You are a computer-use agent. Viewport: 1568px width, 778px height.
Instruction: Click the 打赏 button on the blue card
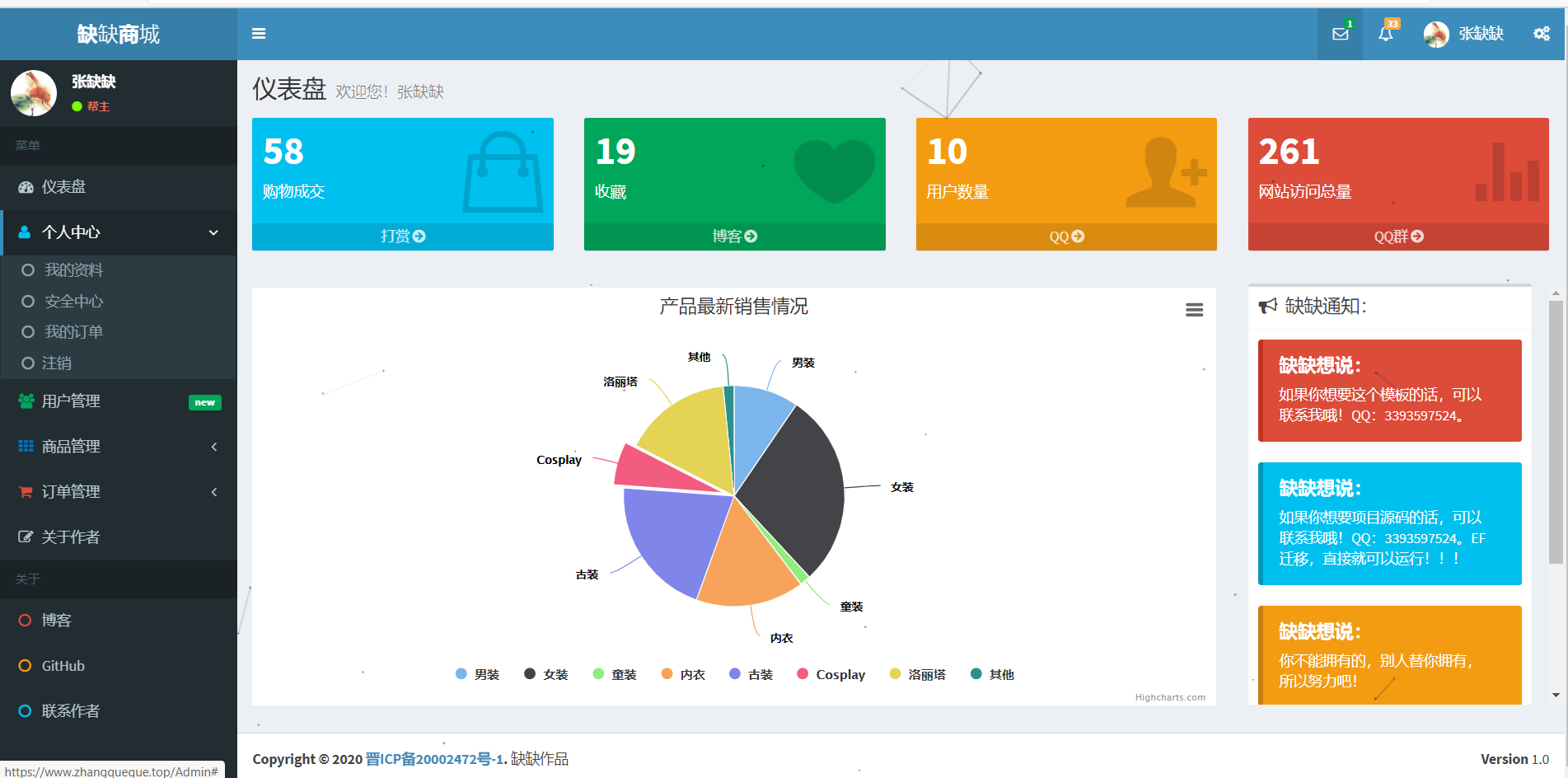402,236
